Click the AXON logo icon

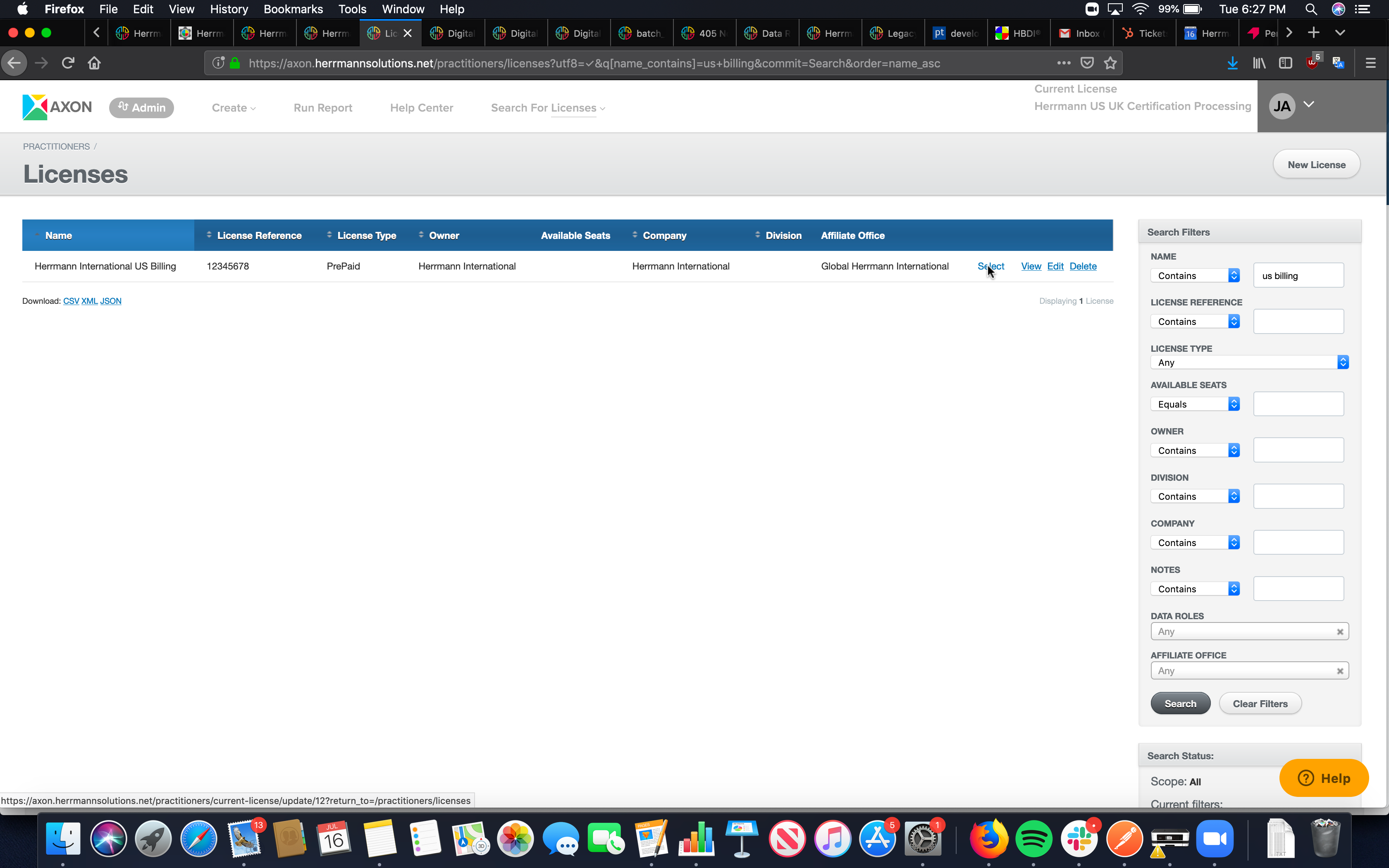(x=34, y=107)
